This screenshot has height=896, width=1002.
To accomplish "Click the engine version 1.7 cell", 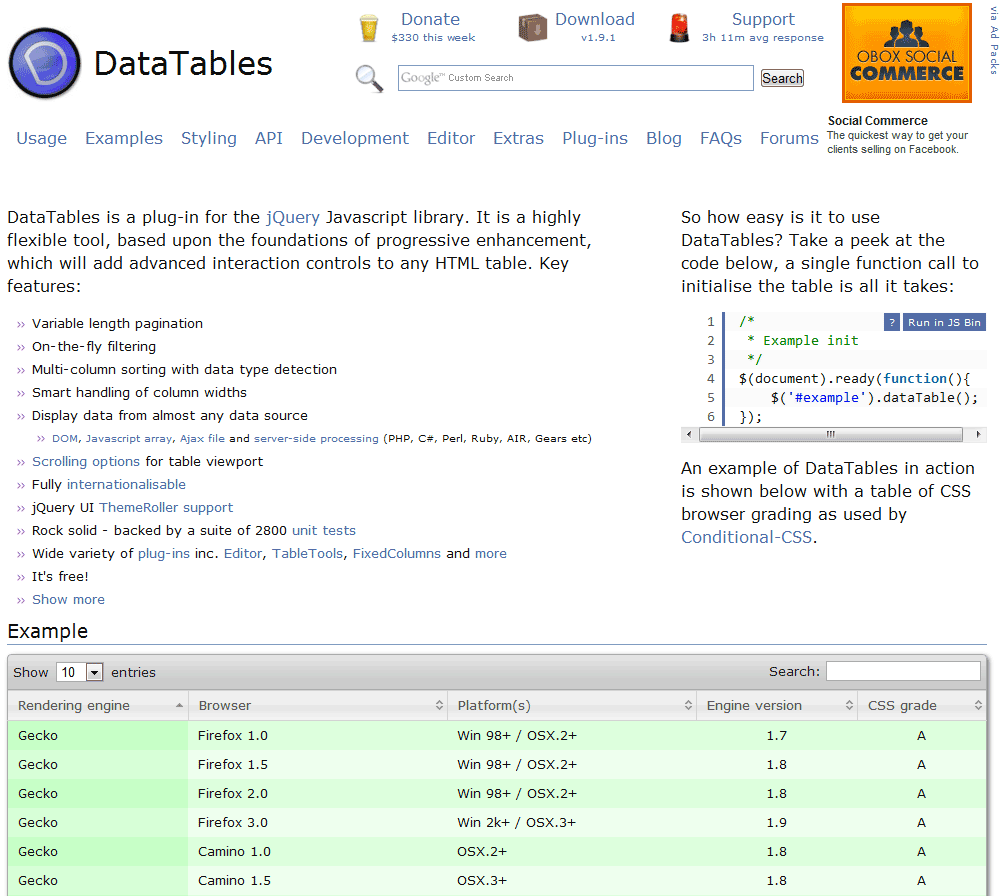I will (x=776, y=736).
